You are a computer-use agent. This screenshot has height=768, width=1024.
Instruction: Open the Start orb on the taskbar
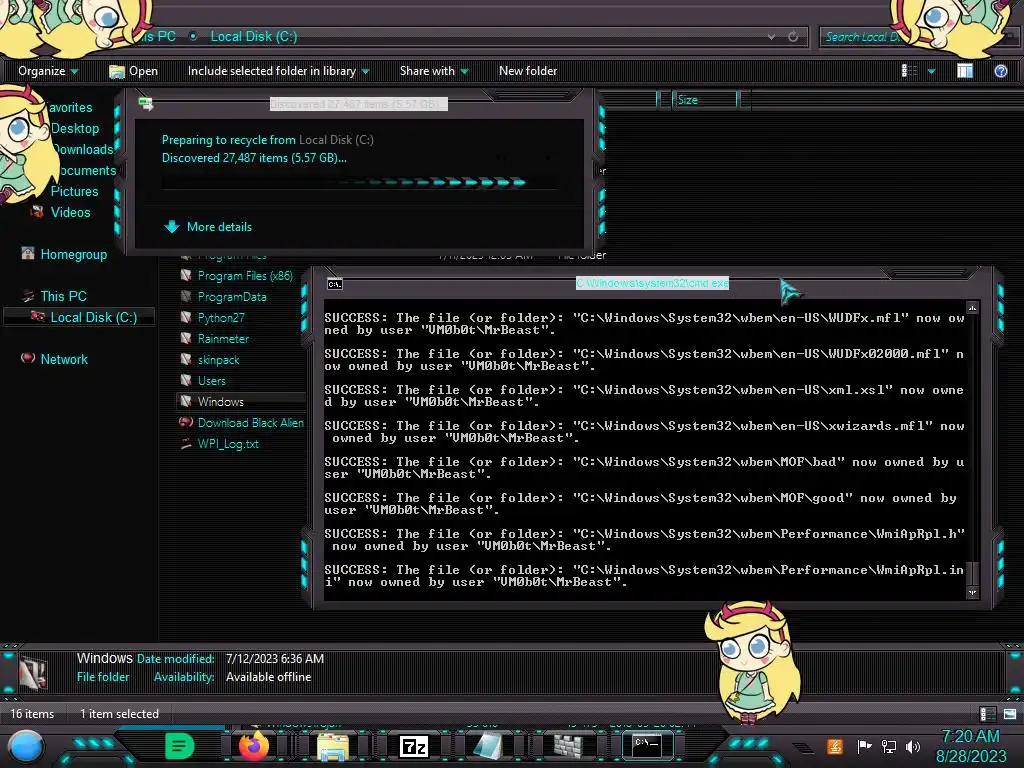26,747
